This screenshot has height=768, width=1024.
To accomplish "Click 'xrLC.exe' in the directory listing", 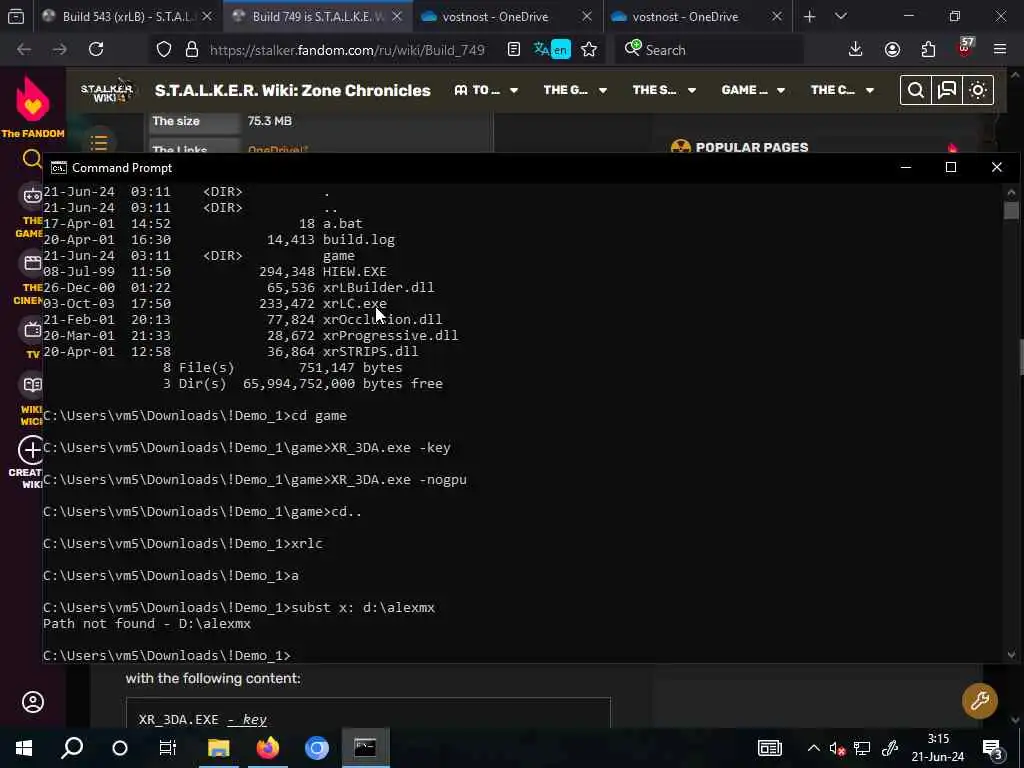I will tap(355, 303).
